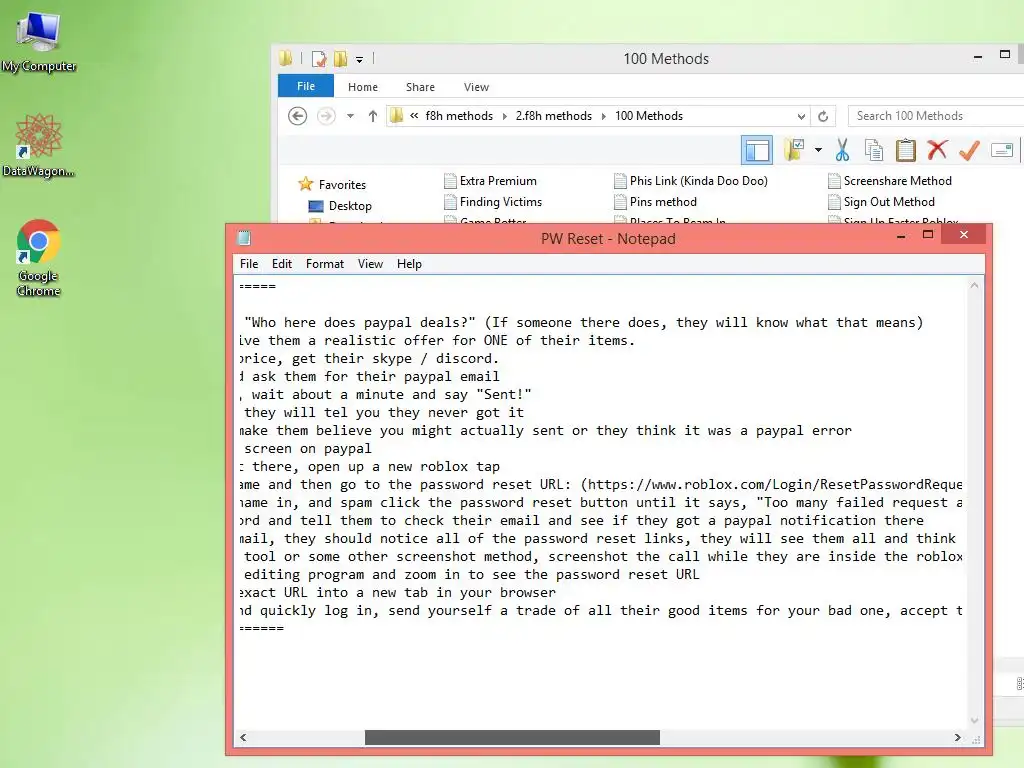Click the scissors Cut icon

coord(842,150)
